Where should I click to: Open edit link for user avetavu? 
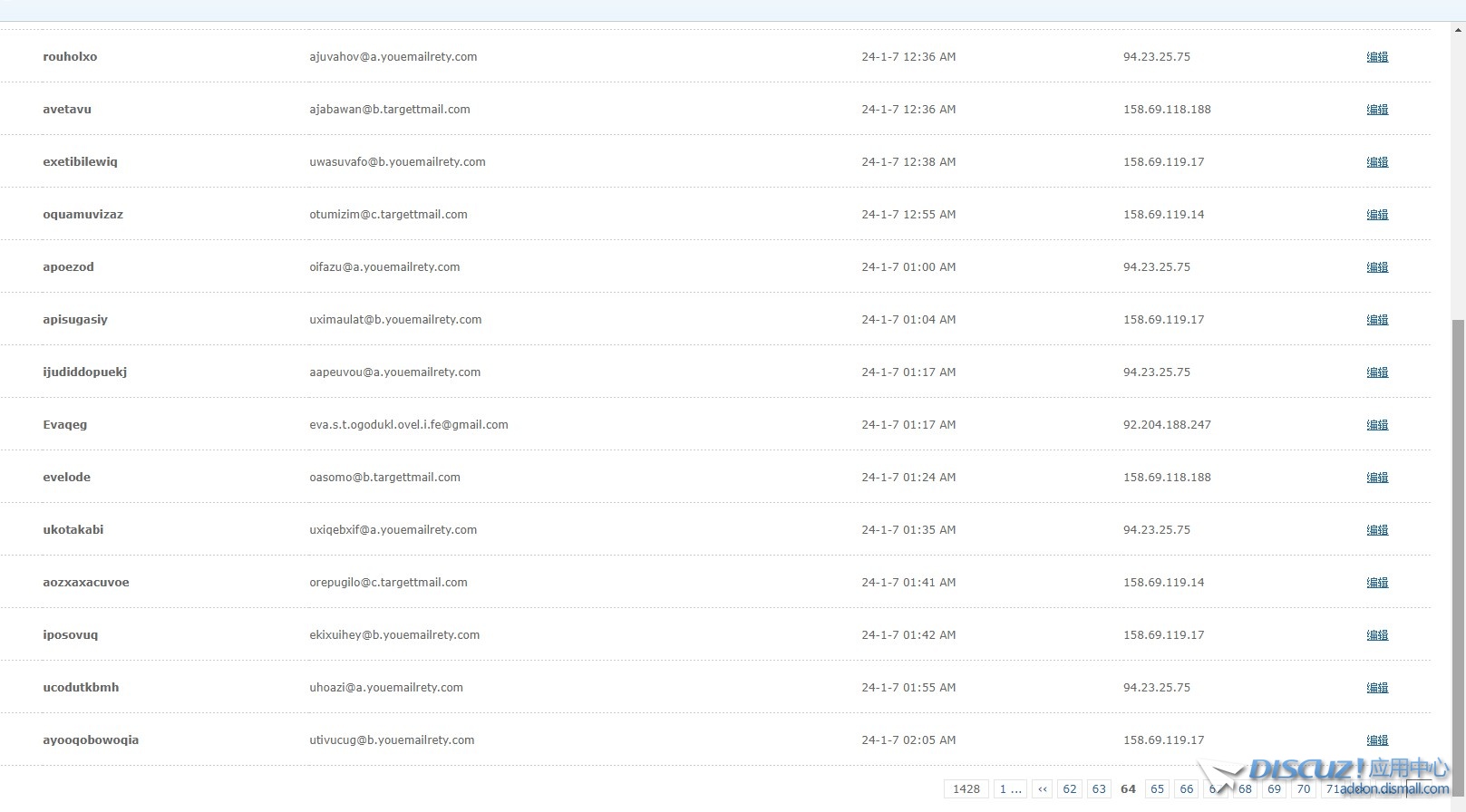click(x=1376, y=109)
